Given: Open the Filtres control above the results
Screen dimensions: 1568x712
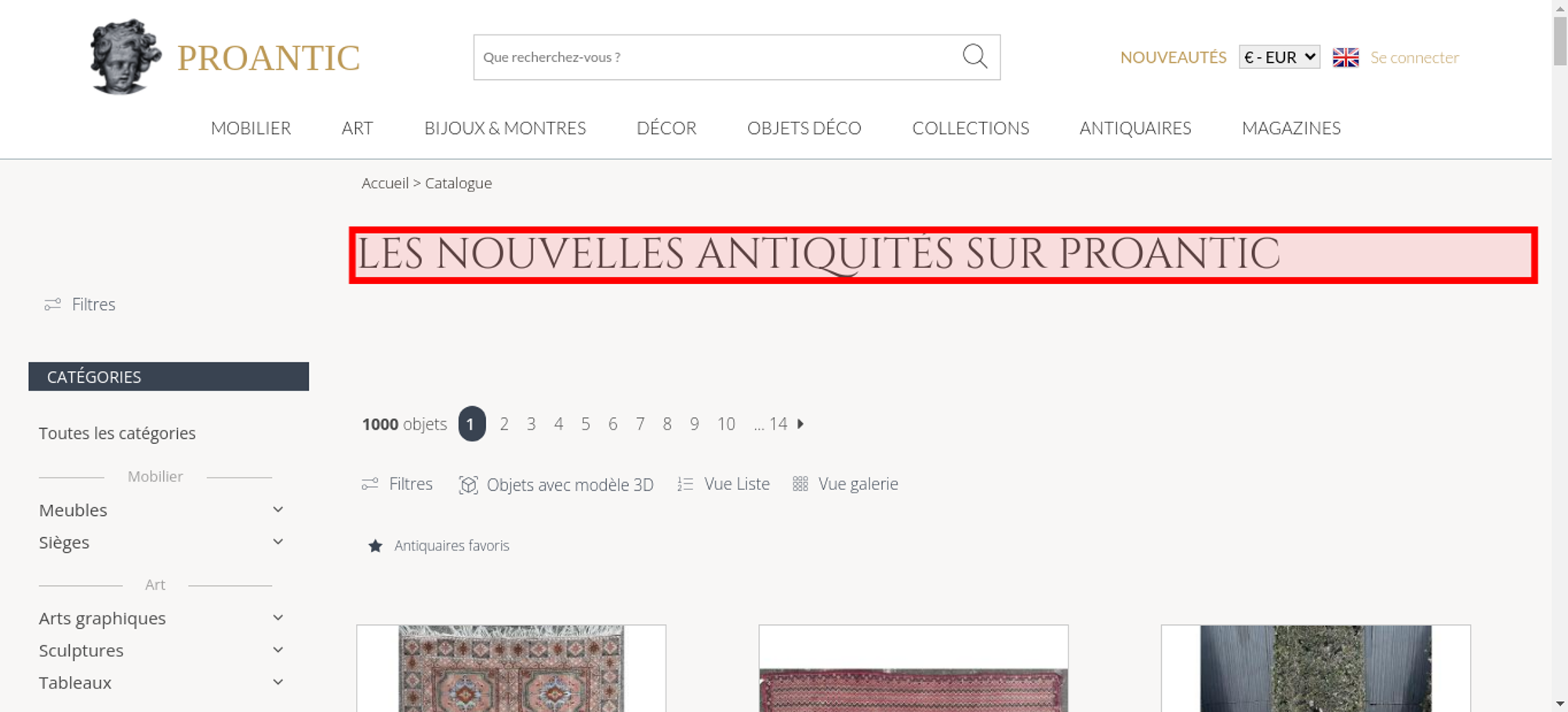Looking at the screenshot, I should click(397, 484).
